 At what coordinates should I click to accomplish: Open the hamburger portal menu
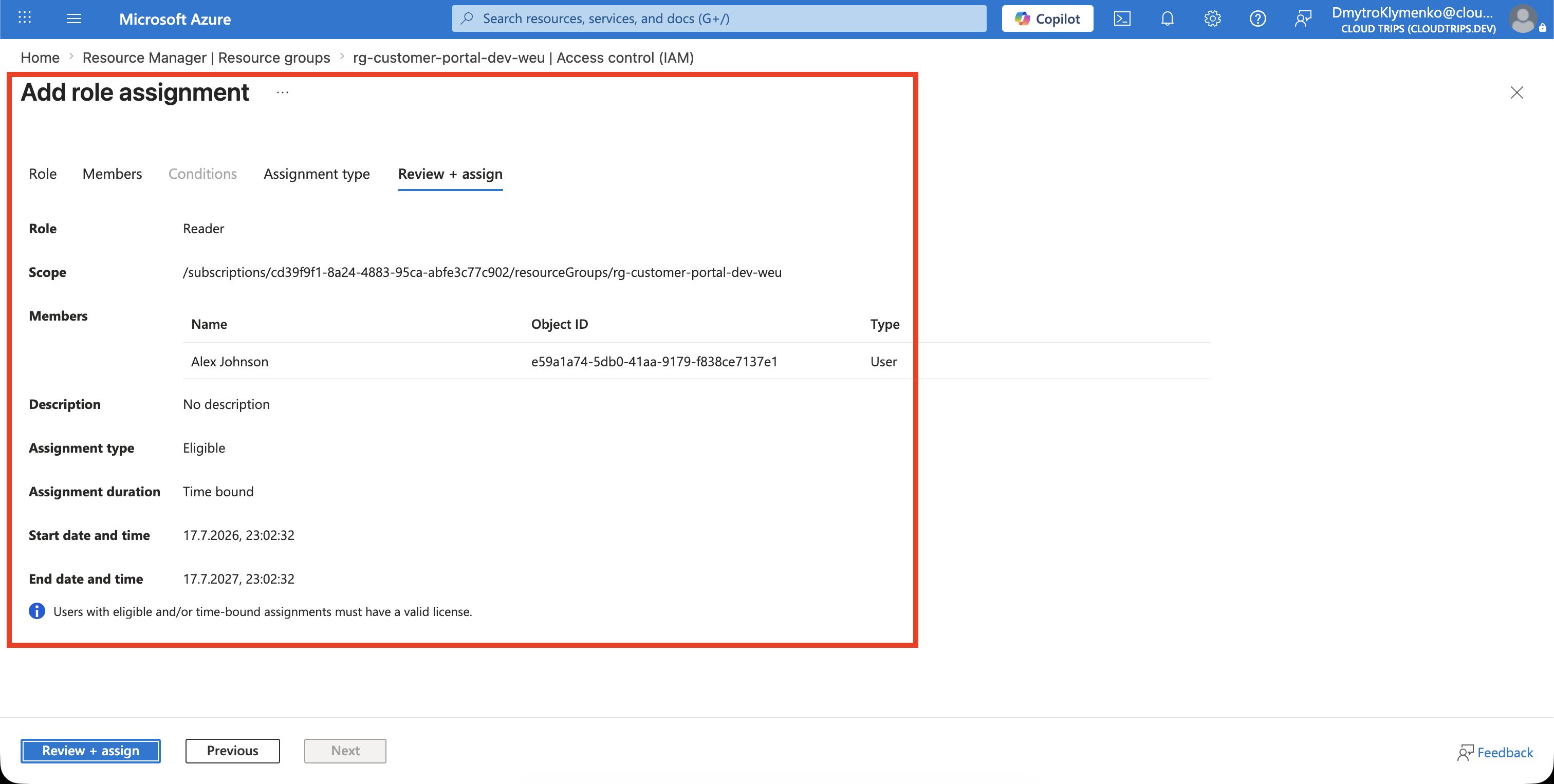coord(73,18)
